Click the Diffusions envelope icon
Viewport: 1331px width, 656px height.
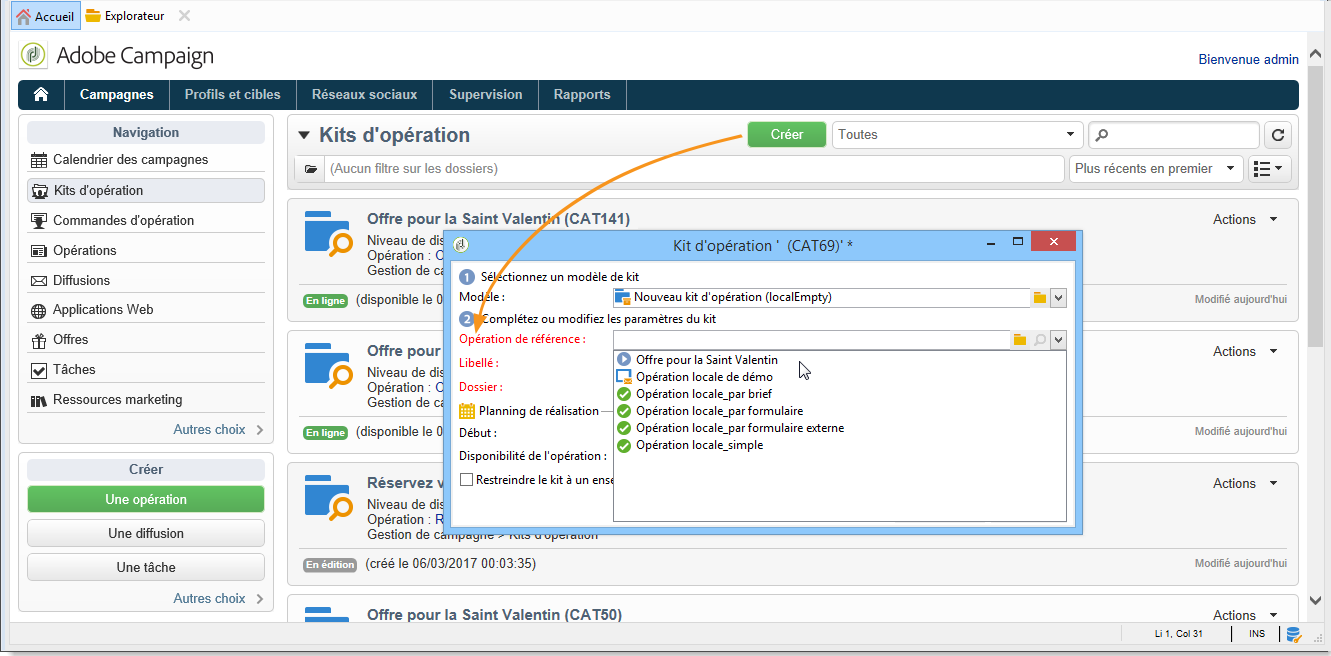[x=39, y=281]
